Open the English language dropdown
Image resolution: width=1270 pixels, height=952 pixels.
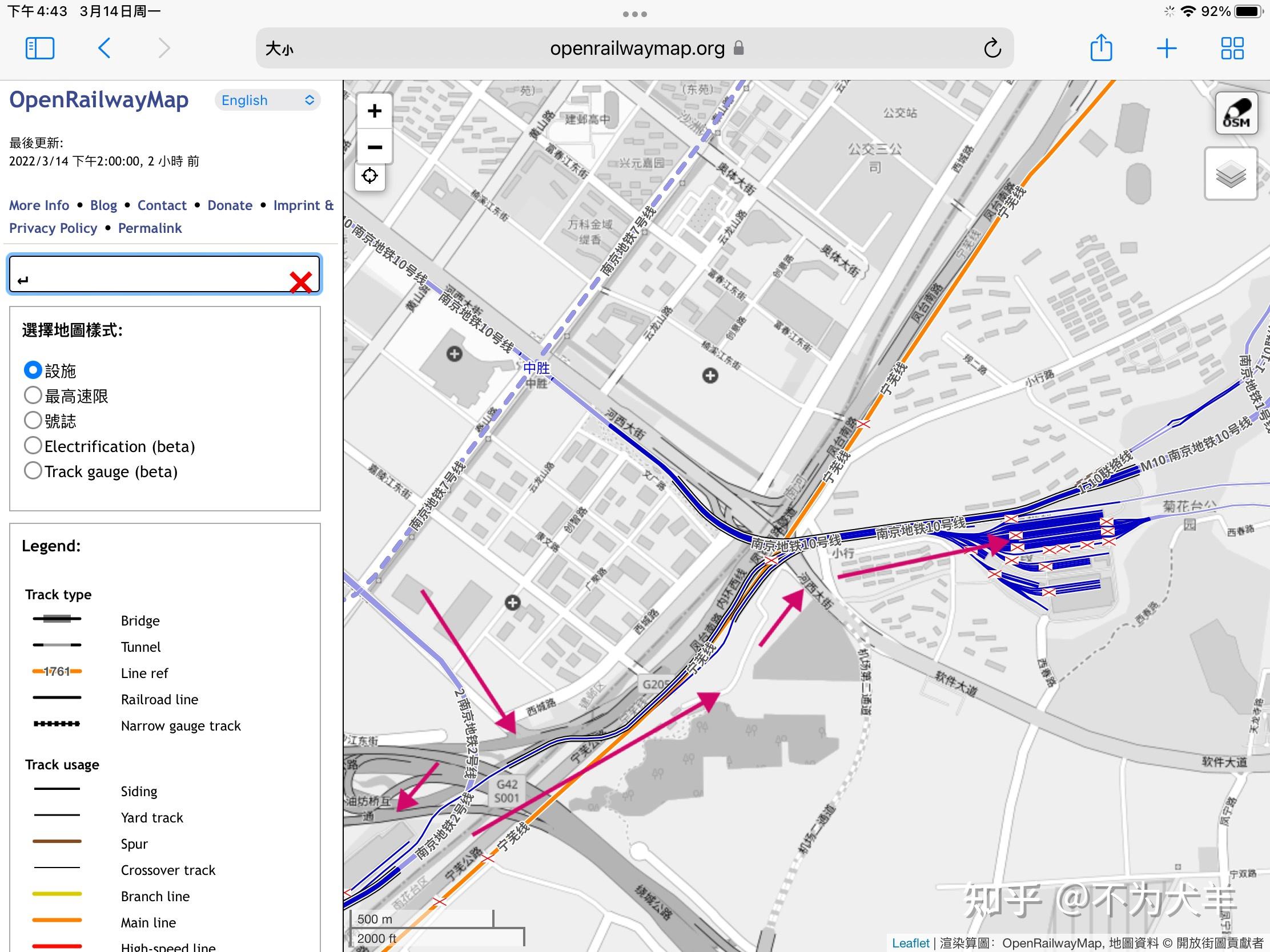(268, 100)
